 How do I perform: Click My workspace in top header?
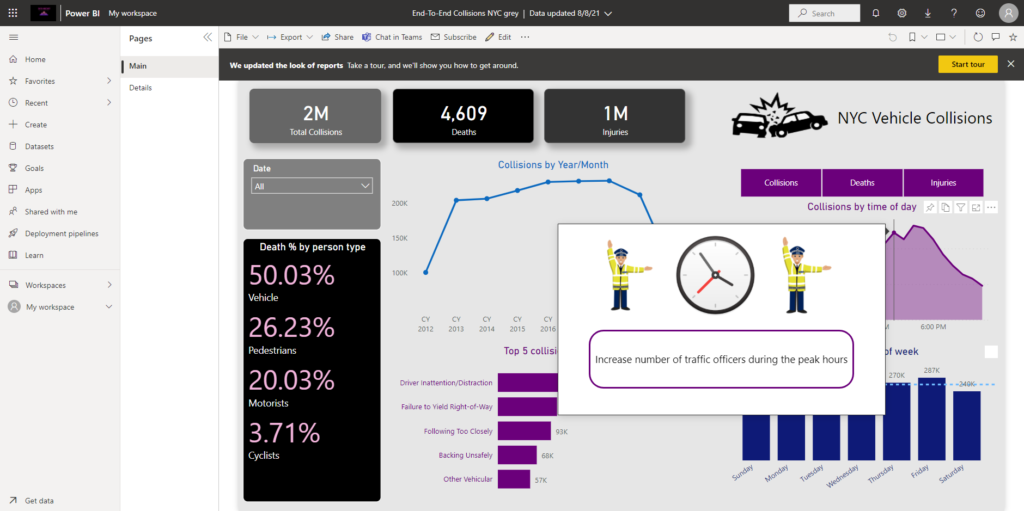[133, 13]
